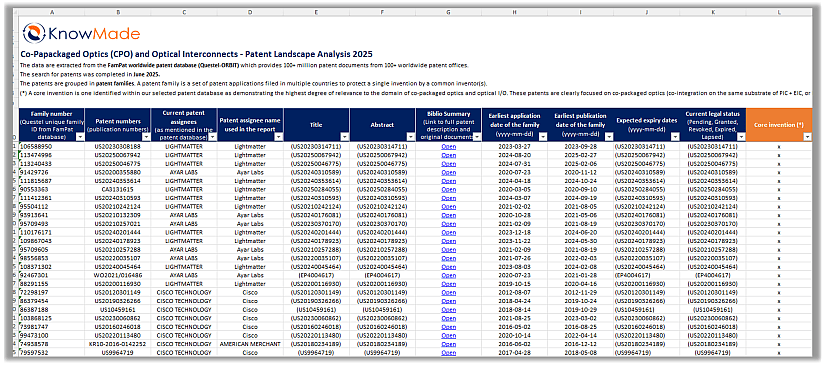
Task: Open the Family number column filter dropdown
Action: coord(79,137)
